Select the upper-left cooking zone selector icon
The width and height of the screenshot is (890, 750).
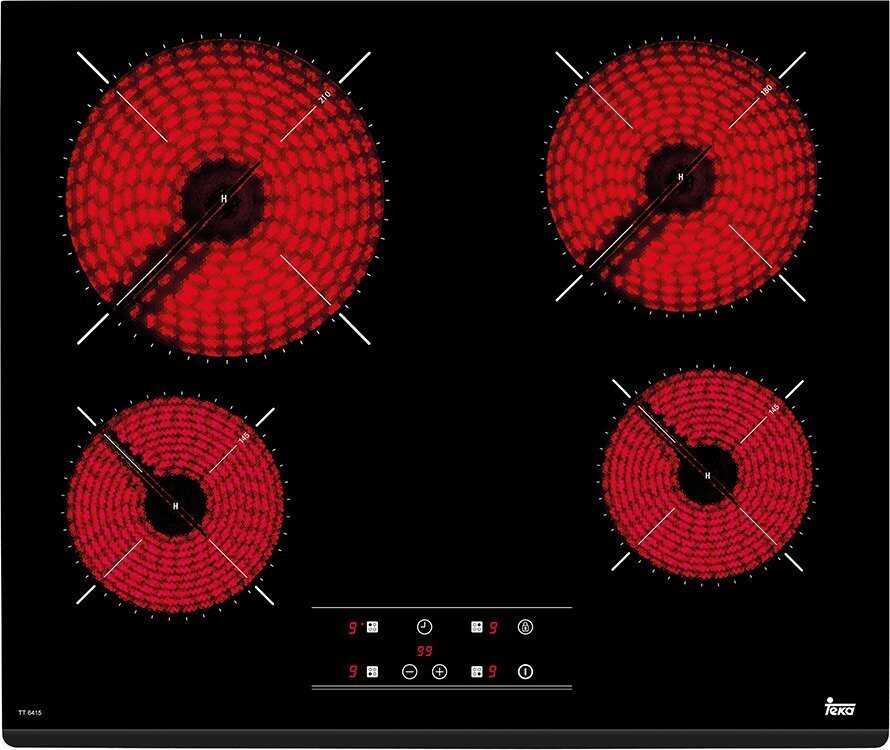pyautogui.click(x=372, y=627)
